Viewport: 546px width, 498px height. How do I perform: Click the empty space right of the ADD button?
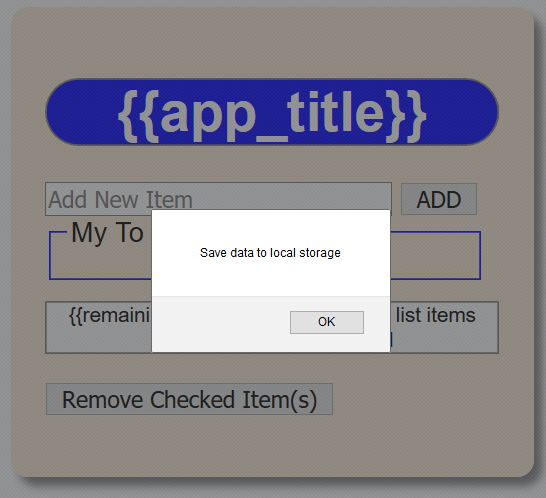tap(505, 199)
